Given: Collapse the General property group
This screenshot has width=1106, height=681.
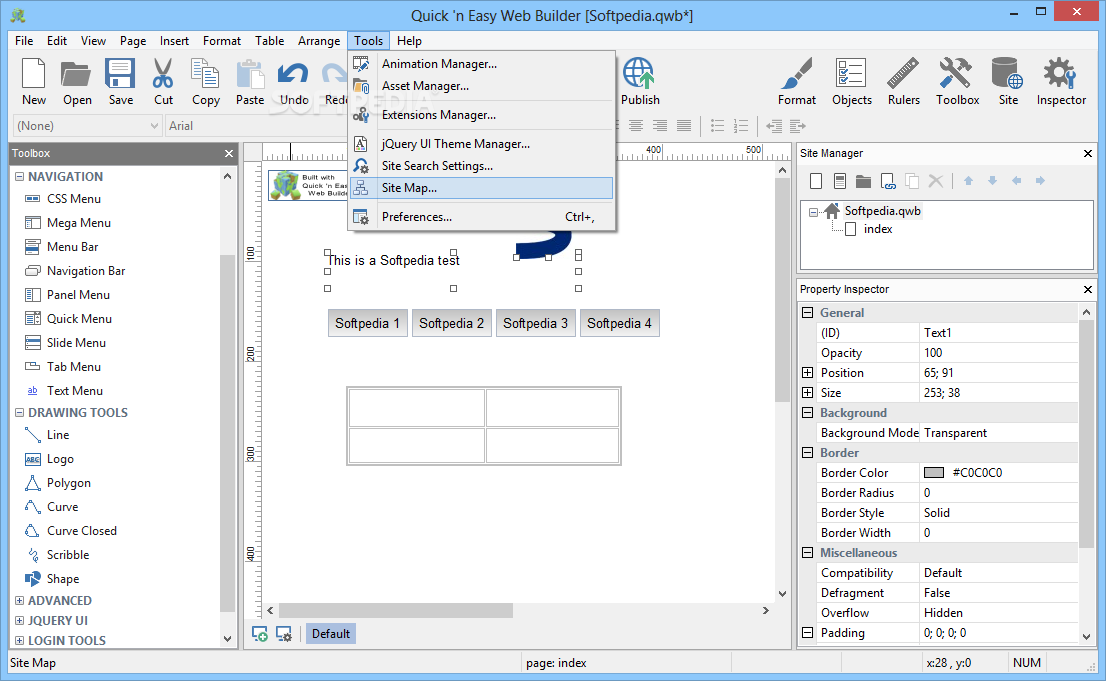Looking at the screenshot, I should tap(808, 313).
